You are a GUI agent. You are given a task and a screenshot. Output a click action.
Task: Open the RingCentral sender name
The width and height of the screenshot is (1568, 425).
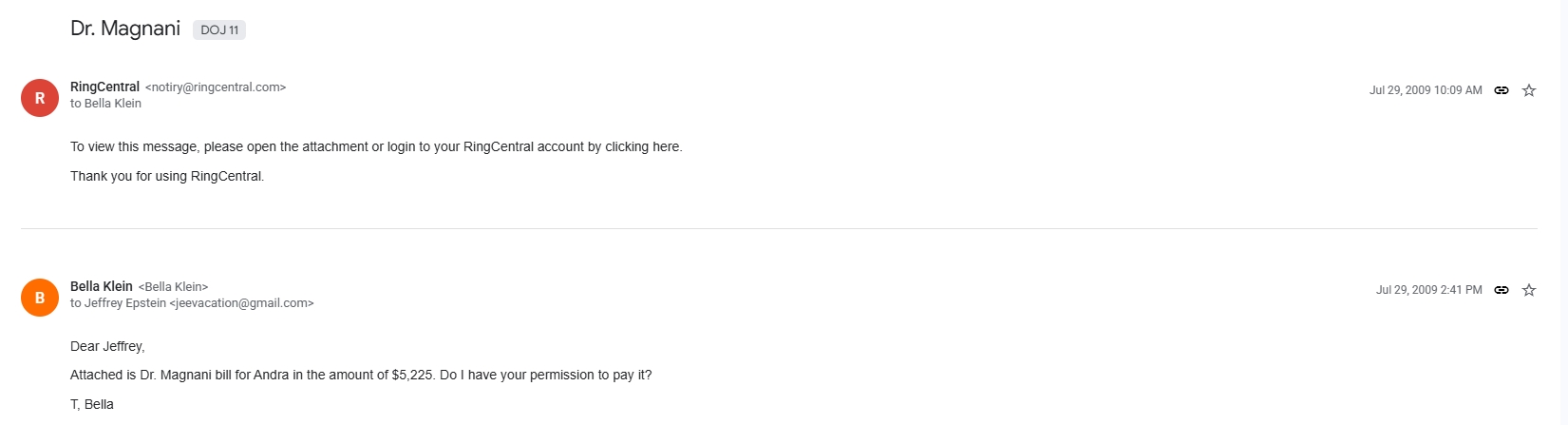[104, 87]
